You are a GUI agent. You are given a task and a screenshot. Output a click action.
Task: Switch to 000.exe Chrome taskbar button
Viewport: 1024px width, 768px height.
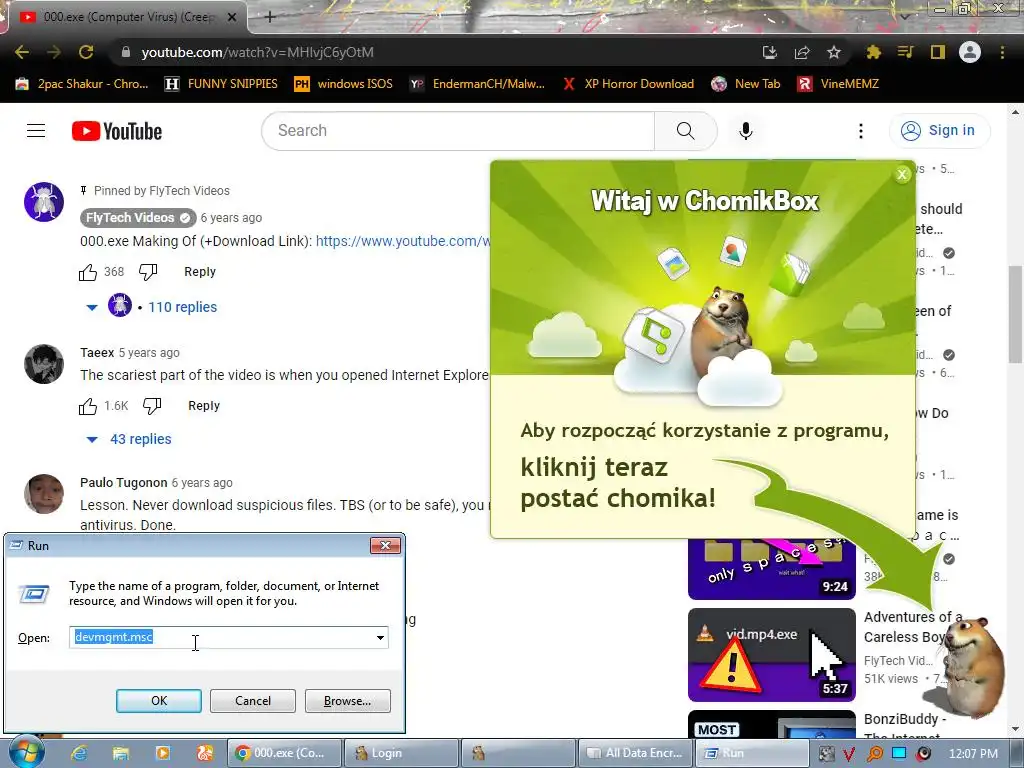point(283,753)
